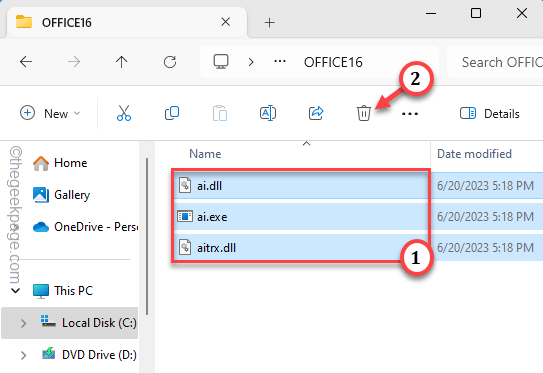Click the Home house icon in sidebar
The height and width of the screenshot is (373, 543).
pyautogui.click(x=41, y=163)
